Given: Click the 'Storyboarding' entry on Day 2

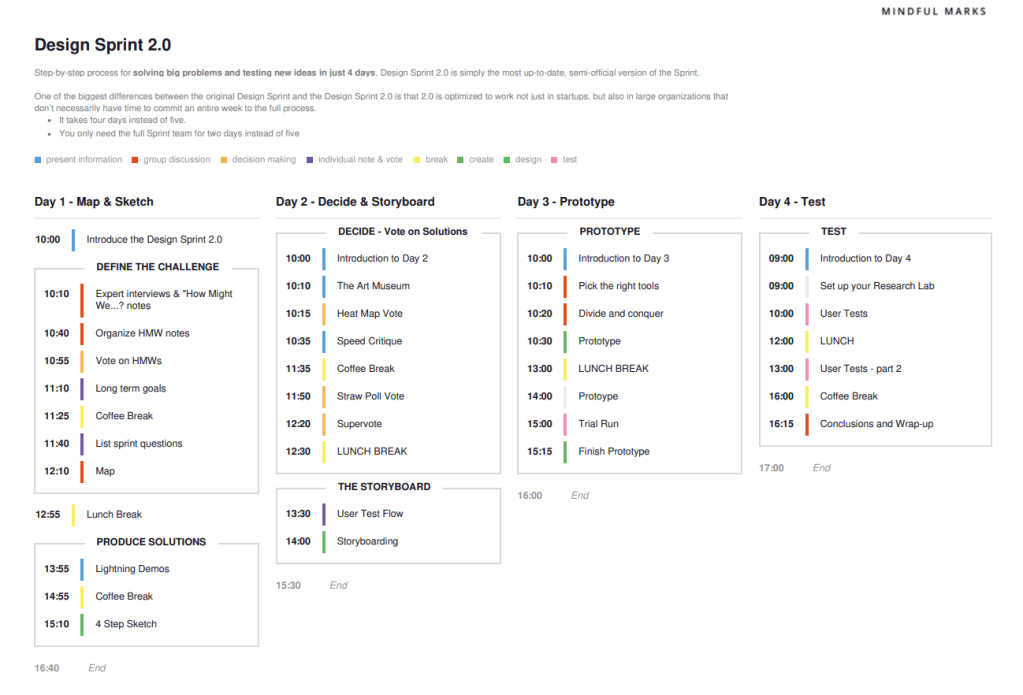Looking at the screenshot, I should [367, 542].
